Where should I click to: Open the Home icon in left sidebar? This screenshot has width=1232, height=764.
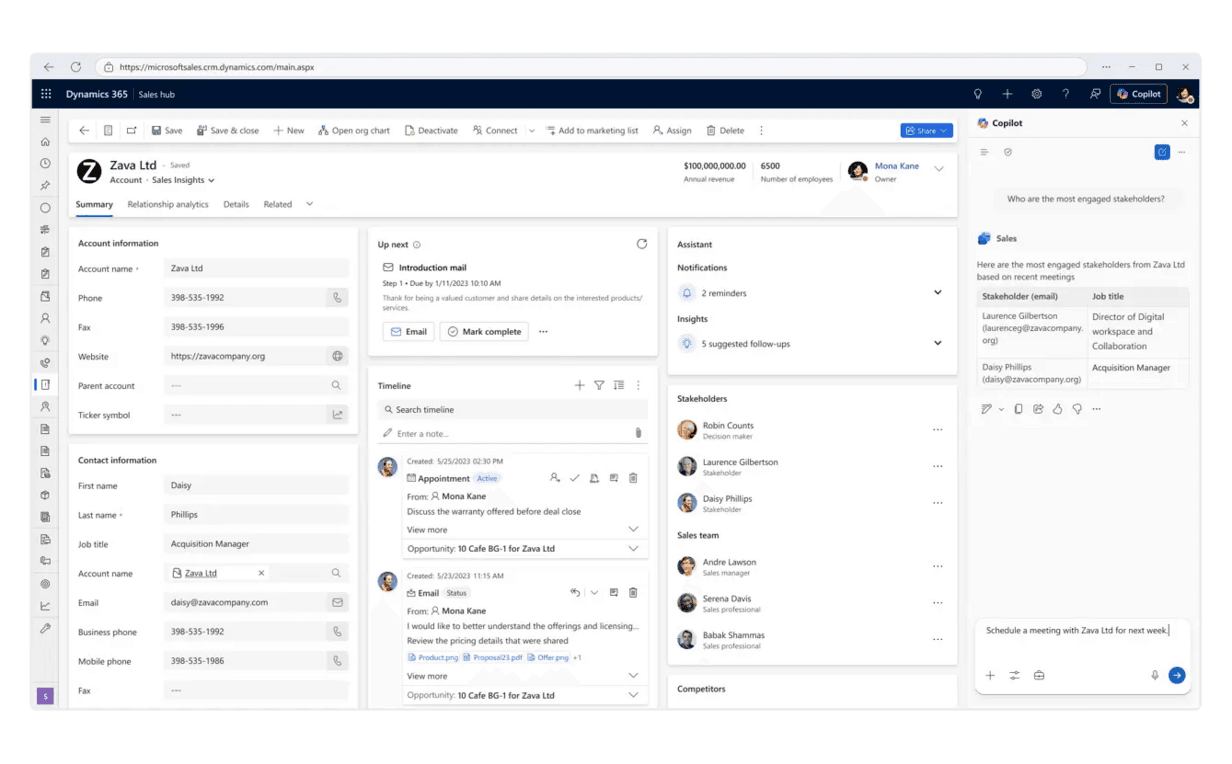(x=45, y=142)
